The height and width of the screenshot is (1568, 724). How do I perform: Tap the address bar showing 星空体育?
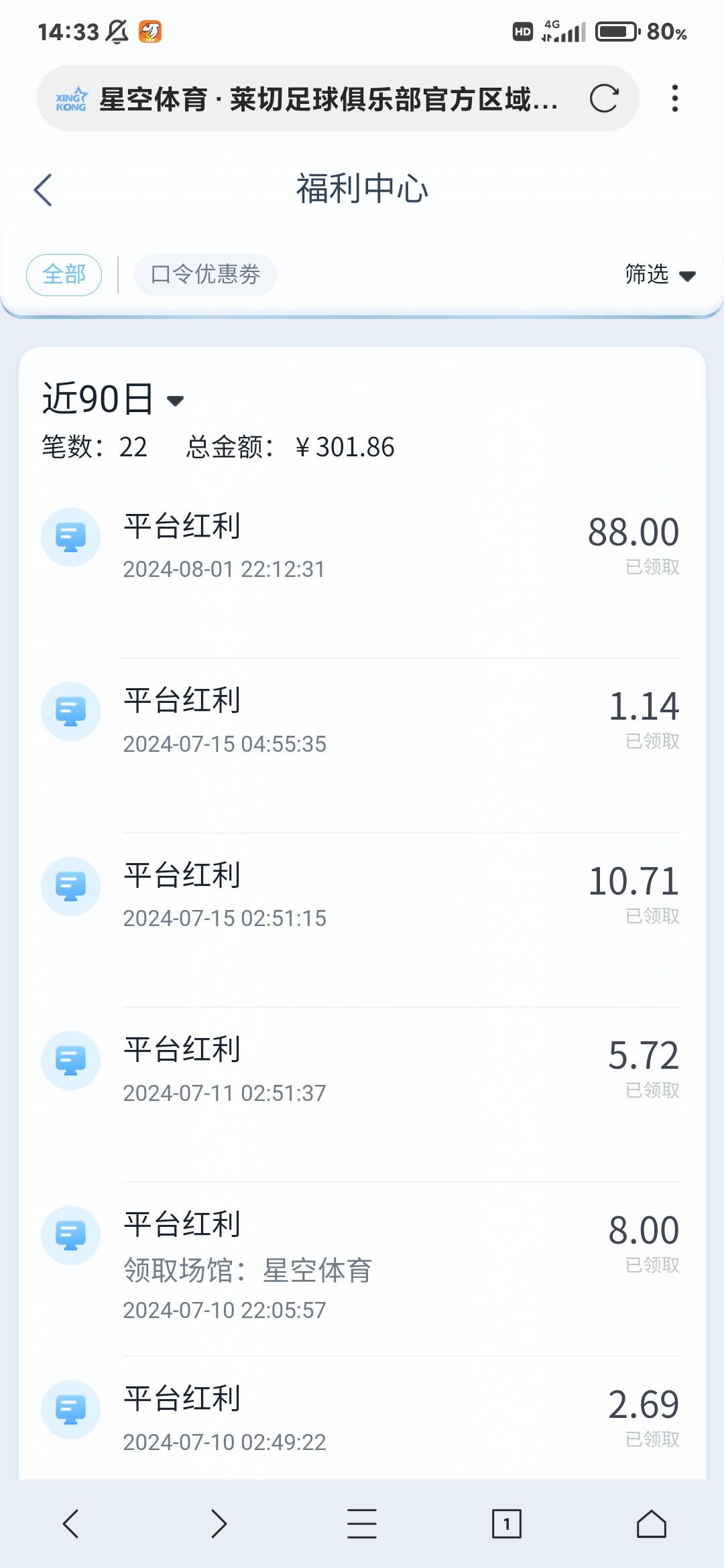328,99
